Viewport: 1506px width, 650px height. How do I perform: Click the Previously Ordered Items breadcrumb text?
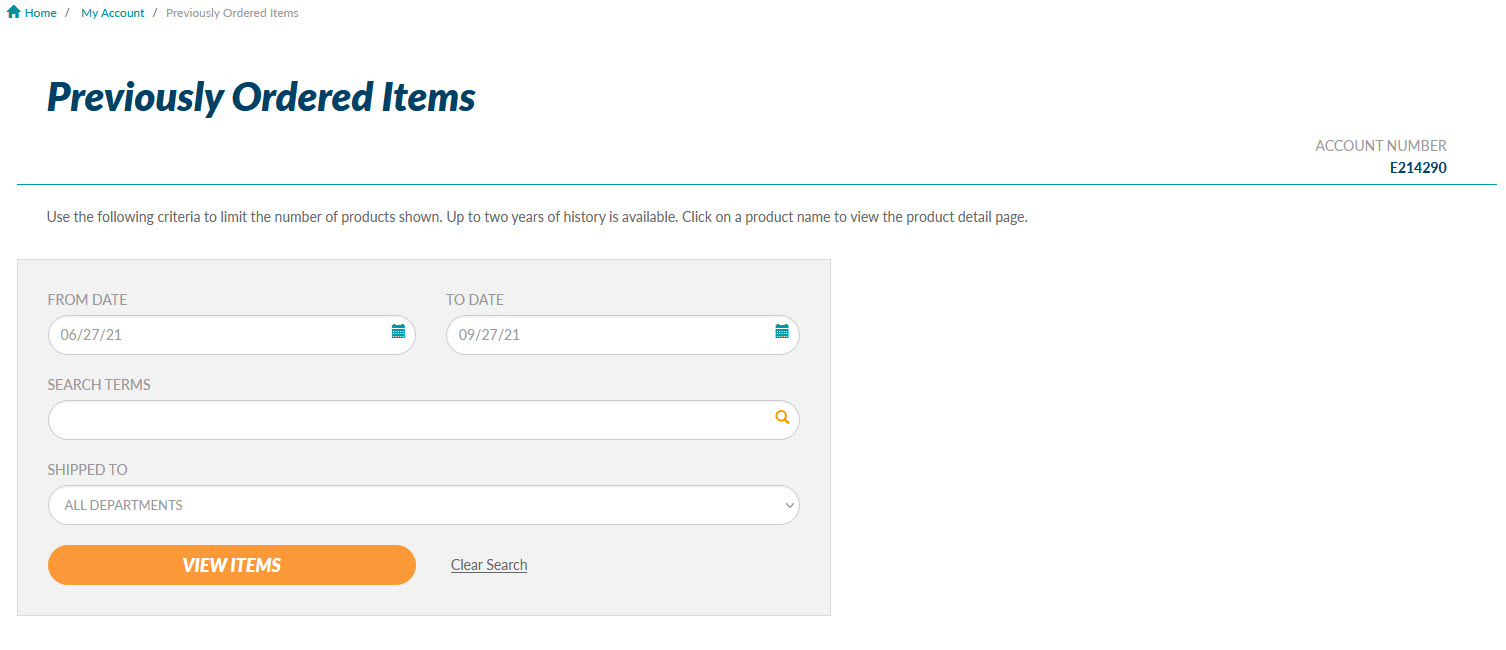232,13
